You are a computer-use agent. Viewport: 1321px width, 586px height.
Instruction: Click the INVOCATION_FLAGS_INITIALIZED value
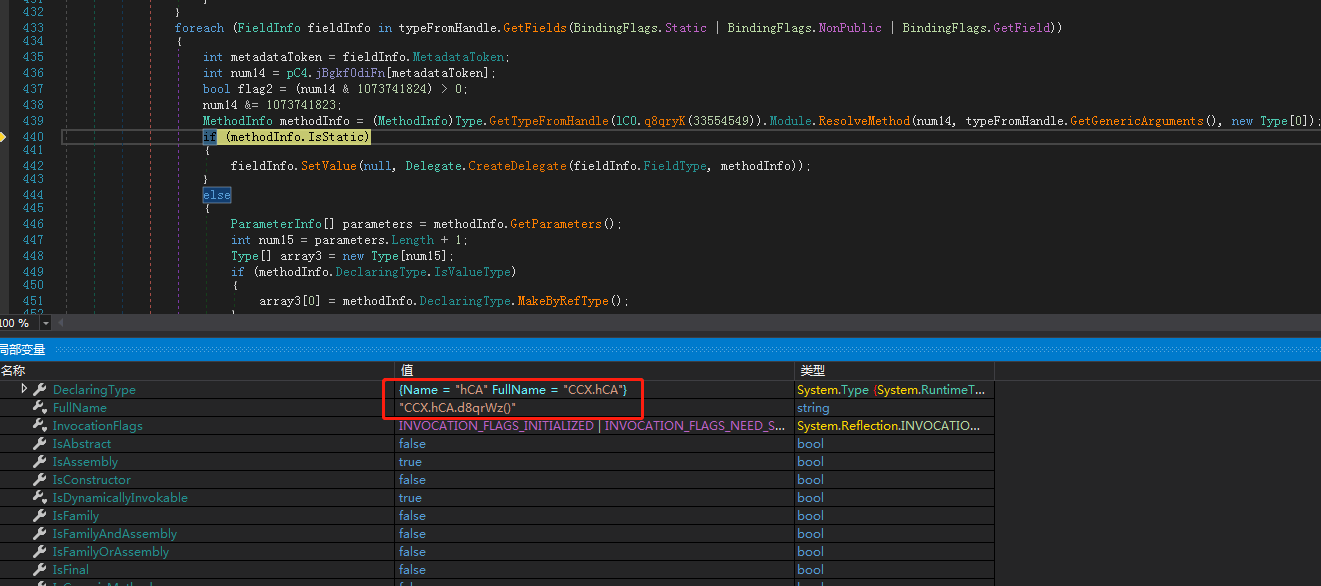(592, 425)
